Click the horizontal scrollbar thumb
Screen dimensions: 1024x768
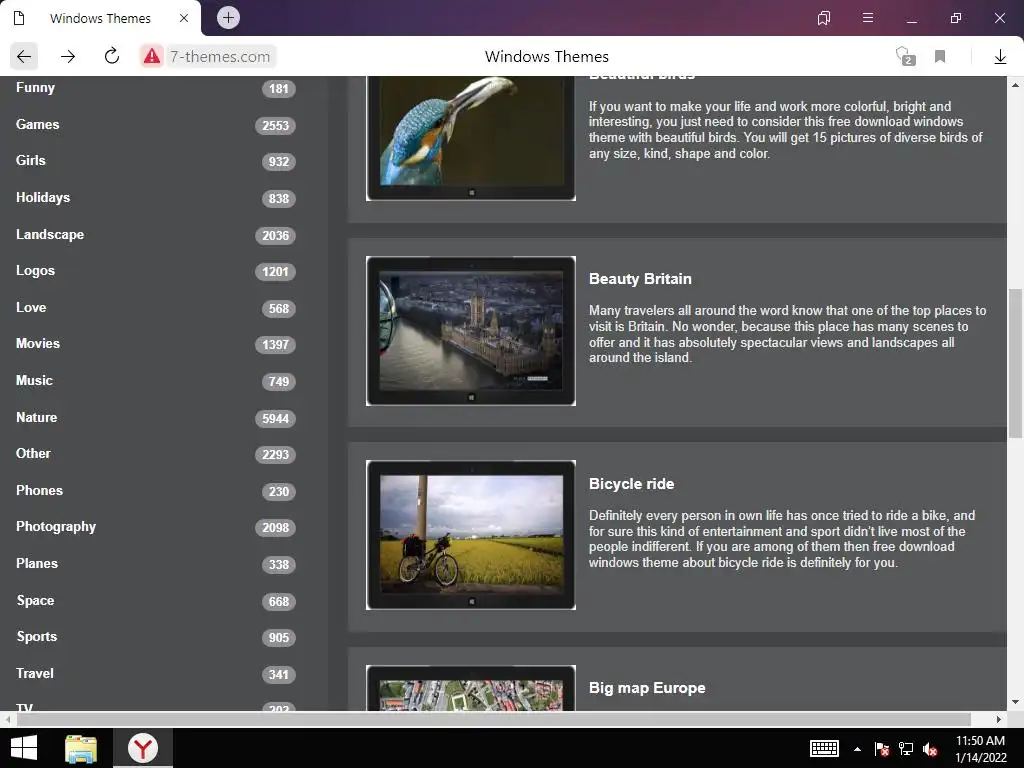click(x=494, y=719)
